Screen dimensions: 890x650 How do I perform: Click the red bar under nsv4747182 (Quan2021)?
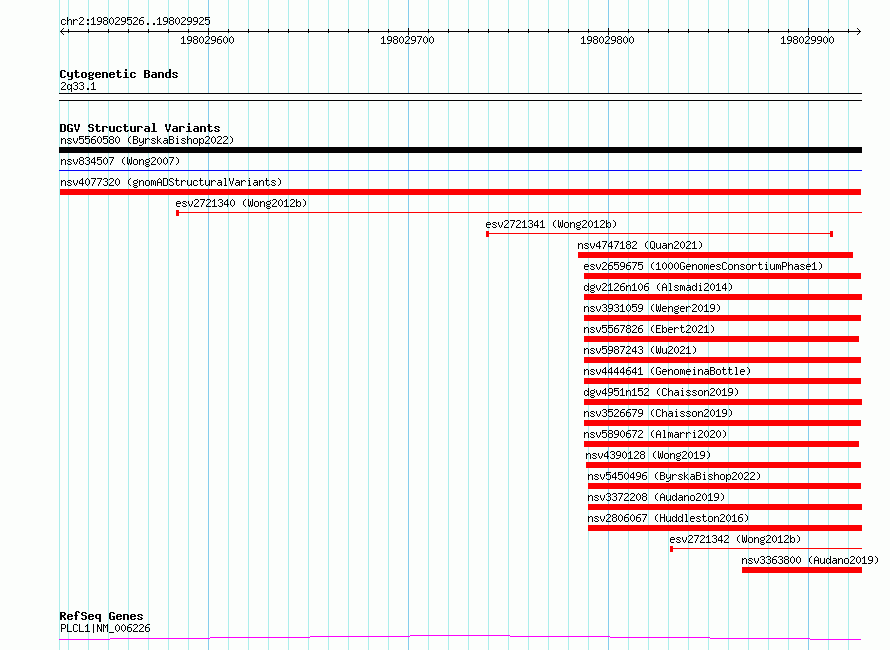pyautogui.click(x=715, y=255)
